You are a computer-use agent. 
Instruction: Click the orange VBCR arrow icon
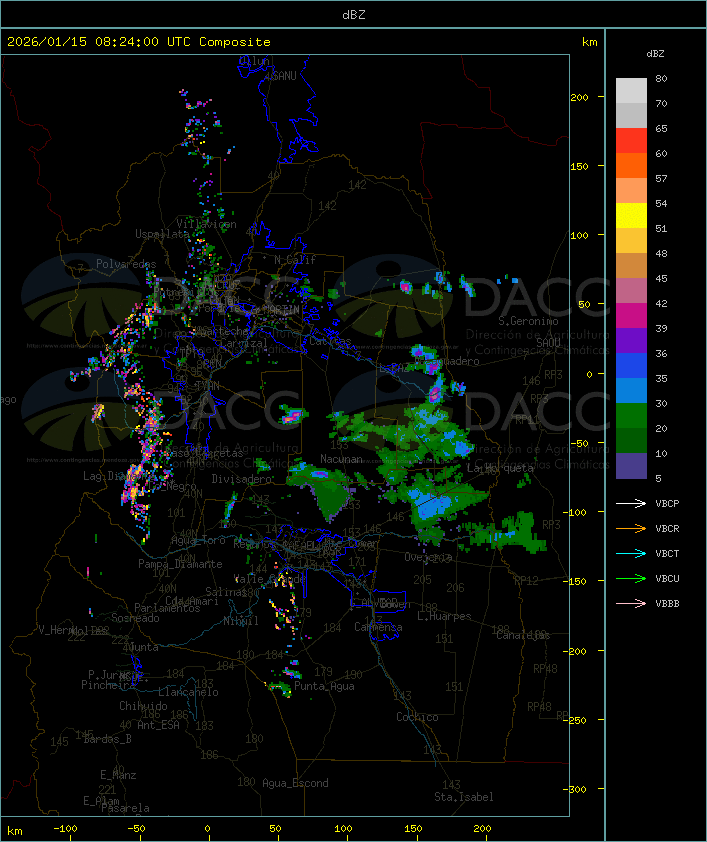pyautogui.click(x=632, y=529)
